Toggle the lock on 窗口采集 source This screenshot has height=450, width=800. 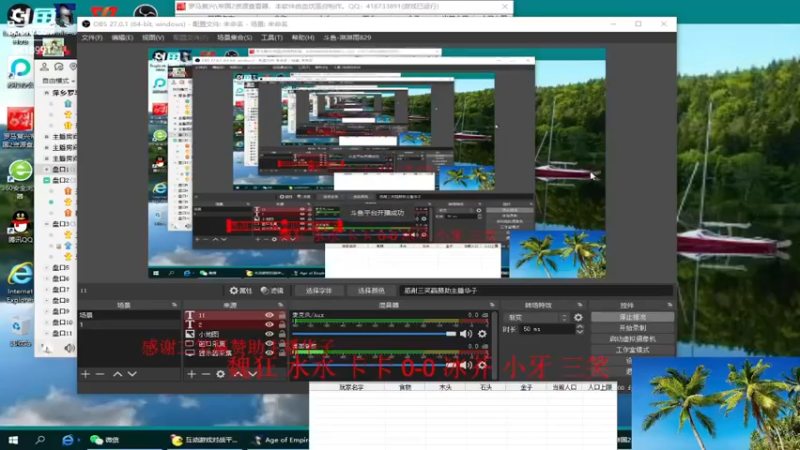tap(282, 343)
